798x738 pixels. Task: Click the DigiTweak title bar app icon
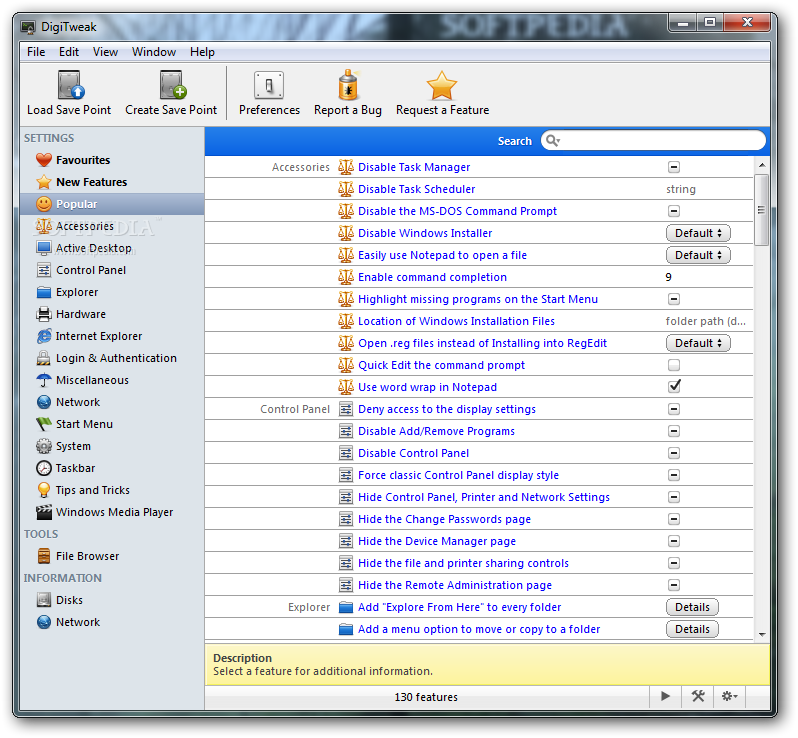[x=28, y=27]
